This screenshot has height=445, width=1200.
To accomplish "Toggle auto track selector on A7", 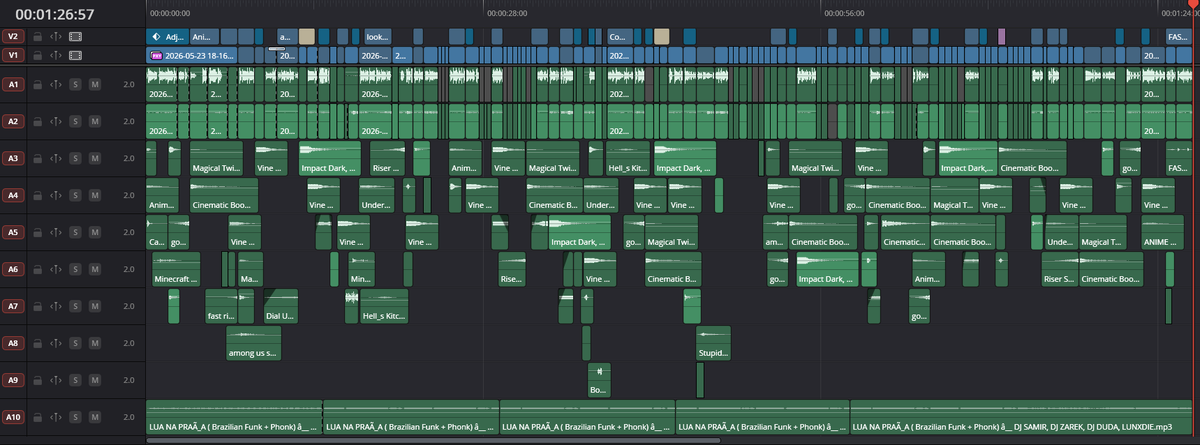I will [x=56, y=307].
